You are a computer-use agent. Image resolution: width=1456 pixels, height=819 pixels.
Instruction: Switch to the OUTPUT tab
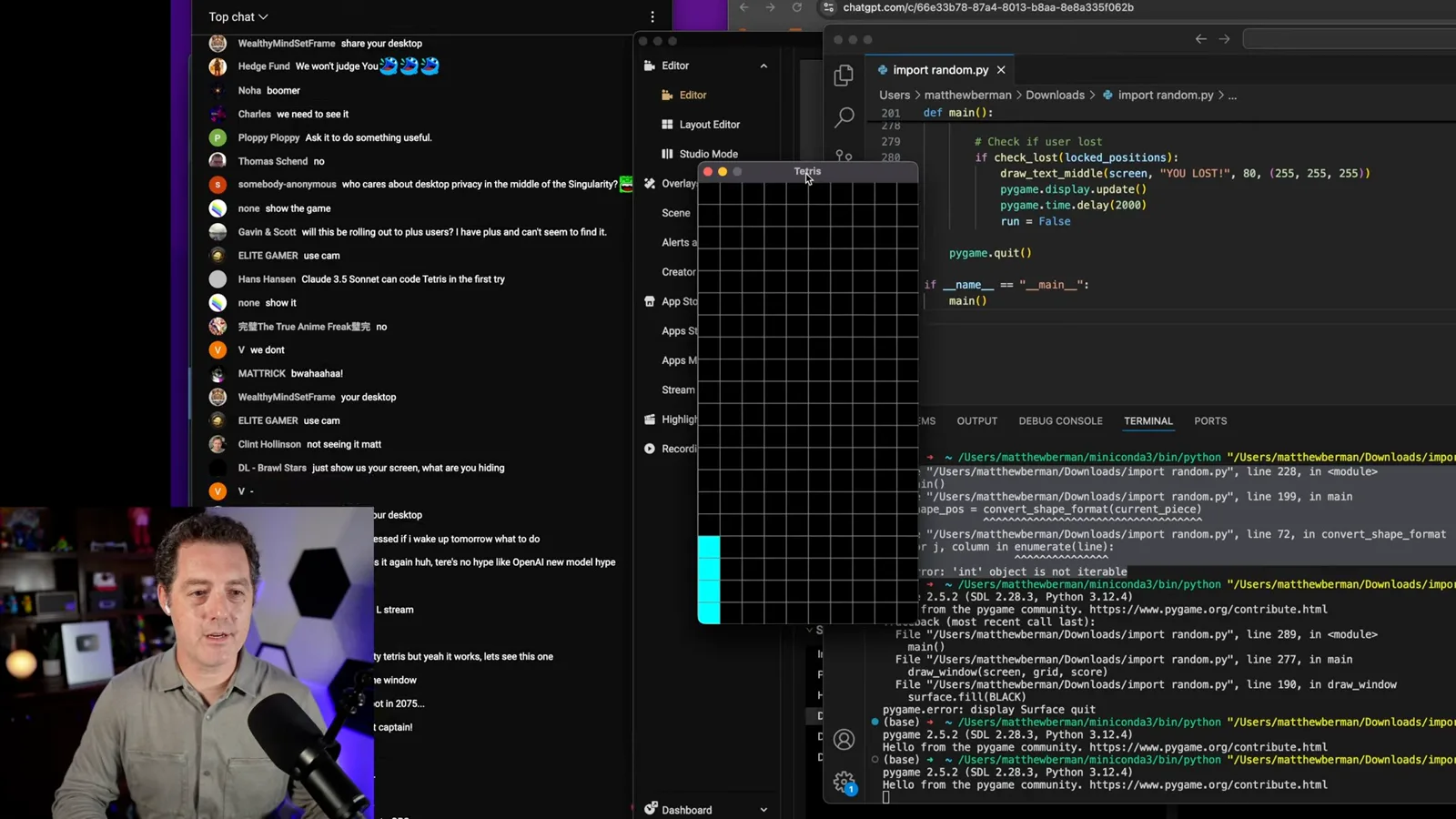click(x=977, y=421)
